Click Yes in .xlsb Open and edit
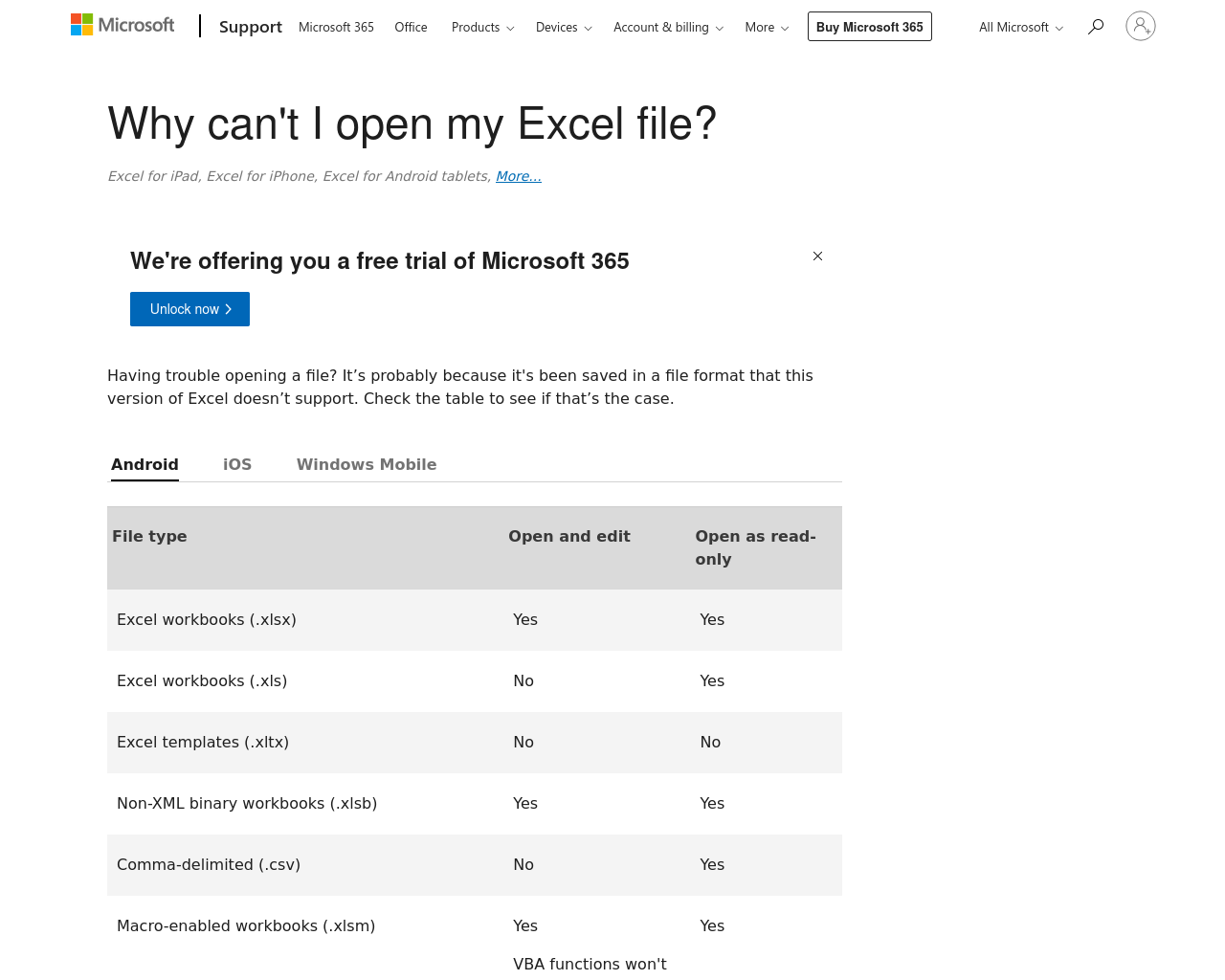Image resolution: width=1225 pixels, height=980 pixels. click(x=525, y=803)
